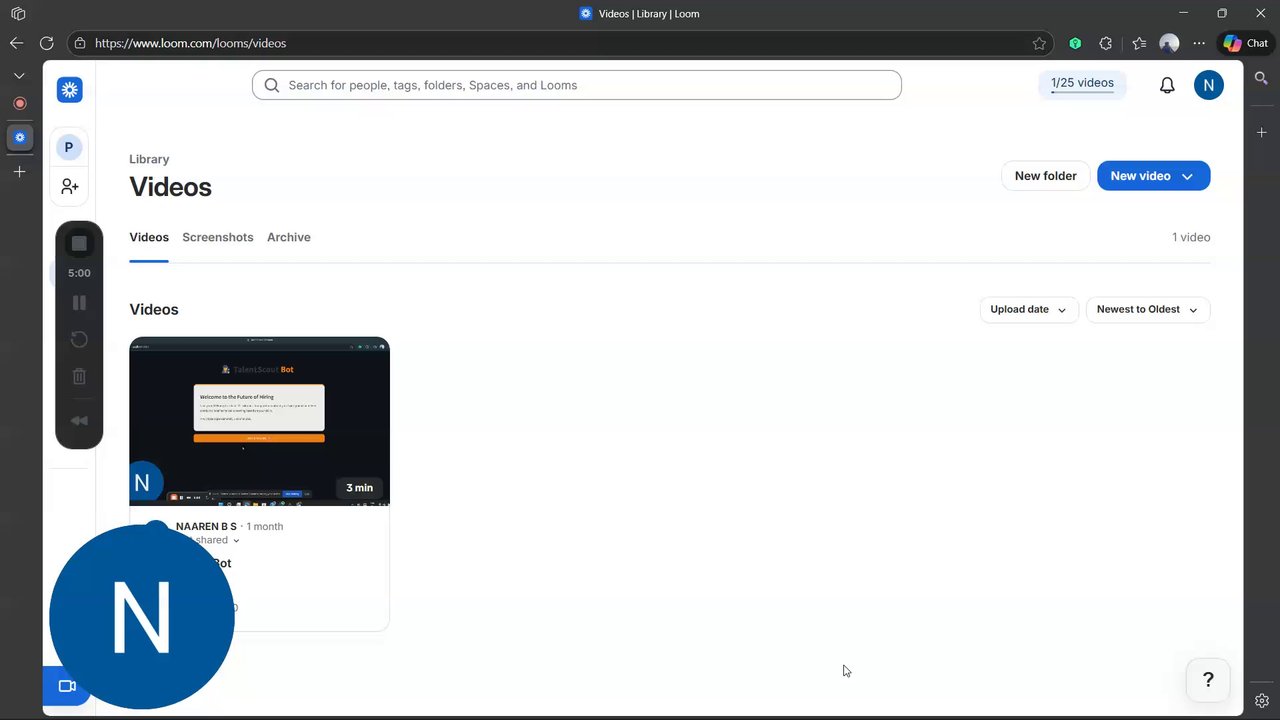Click the red recording tab icon
Viewport: 1280px width, 720px height.
pos(19,103)
